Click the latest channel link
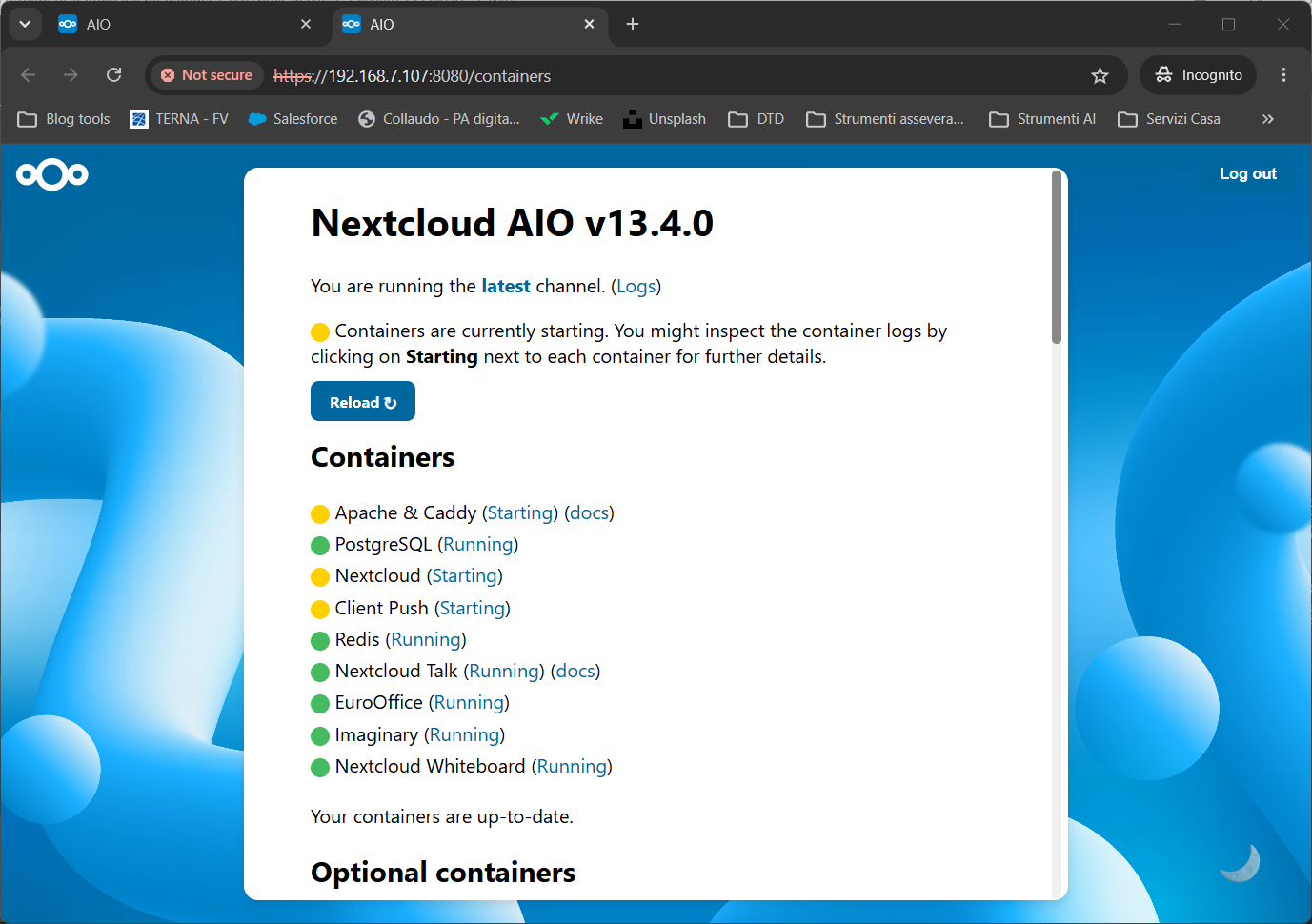The image size is (1312, 924). [506, 286]
